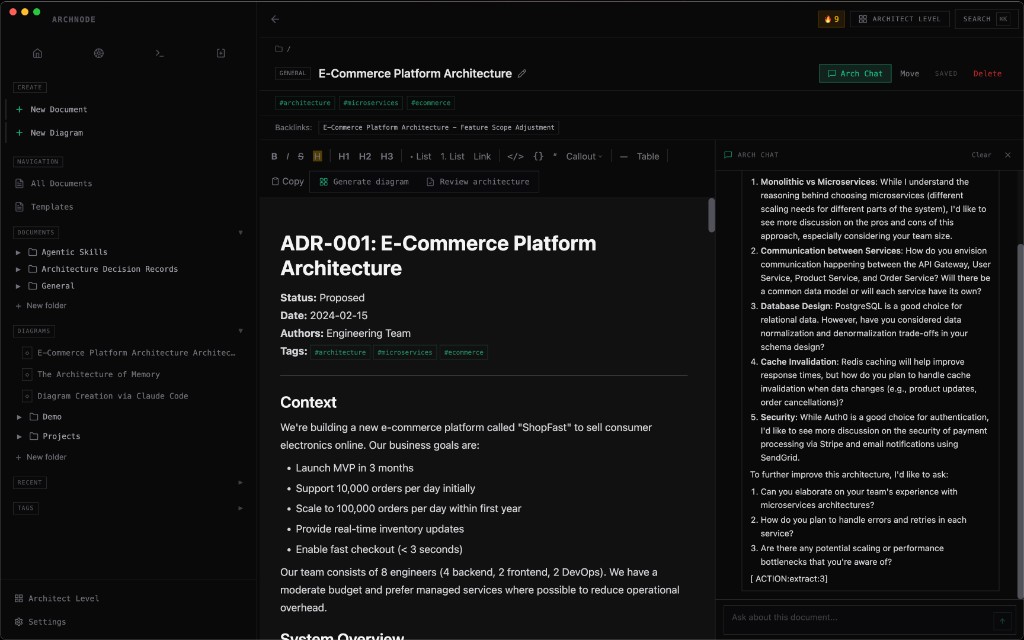Image resolution: width=1024 pixels, height=640 pixels.
Task: Insert a bulleted list
Action: pyautogui.click(x=421, y=157)
